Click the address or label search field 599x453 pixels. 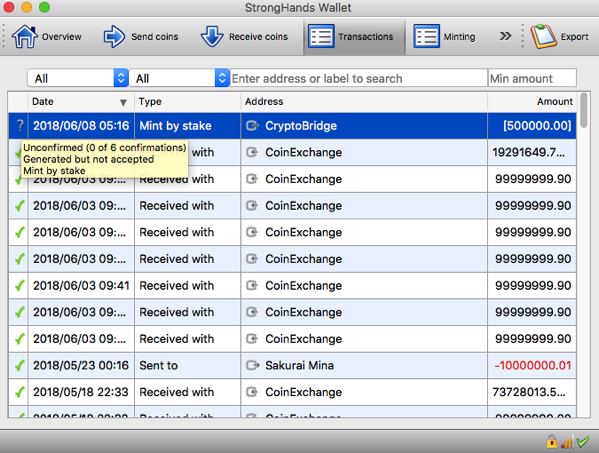(x=358, y=78)
